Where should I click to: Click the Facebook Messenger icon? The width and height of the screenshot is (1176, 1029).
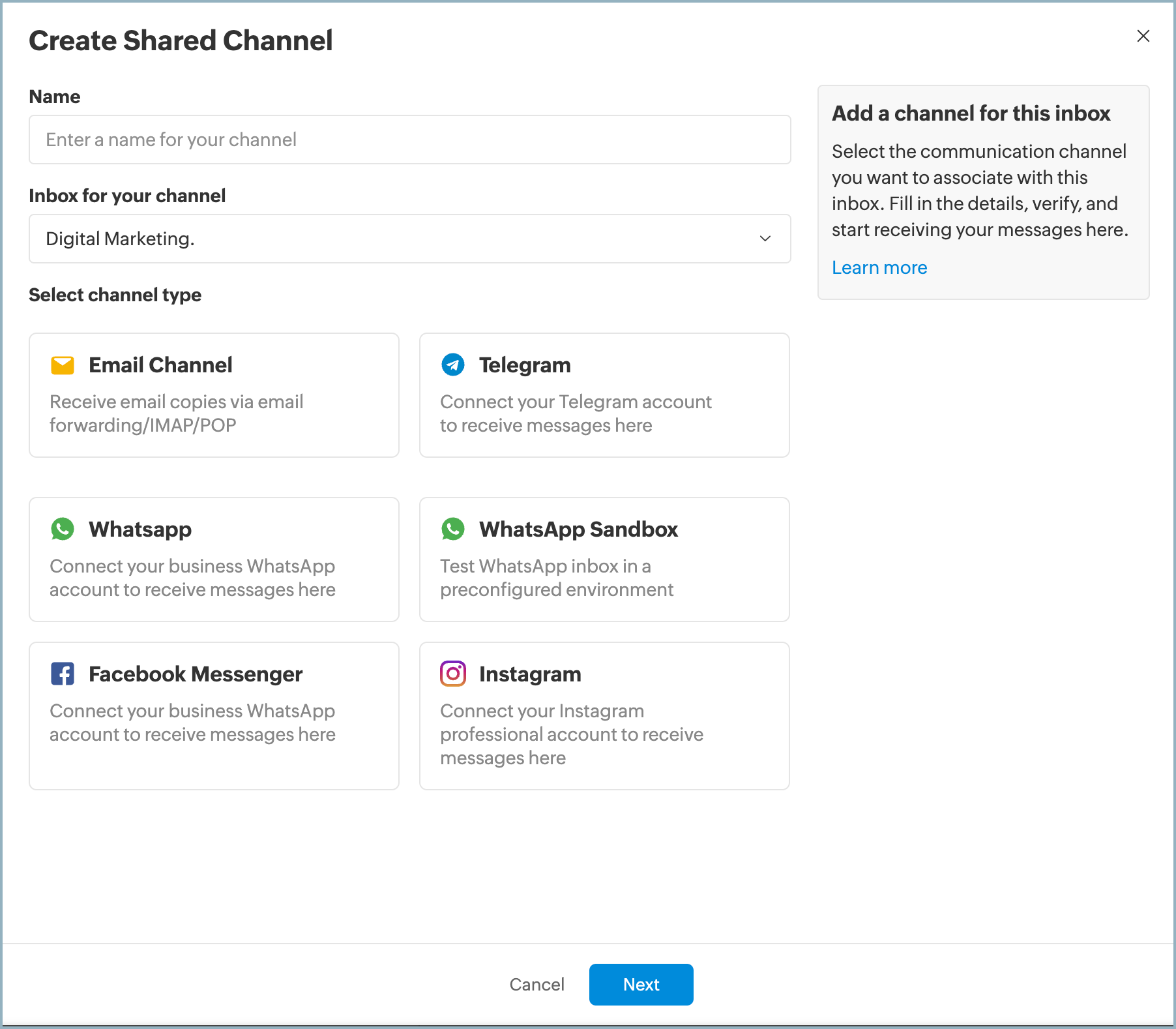point(63,674)
